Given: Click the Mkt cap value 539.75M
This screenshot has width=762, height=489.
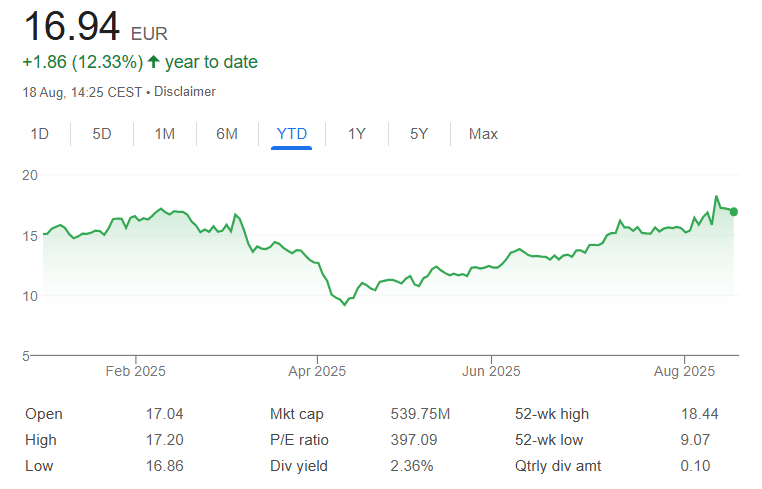Looking at the screenshot, I should coord(420,414).
